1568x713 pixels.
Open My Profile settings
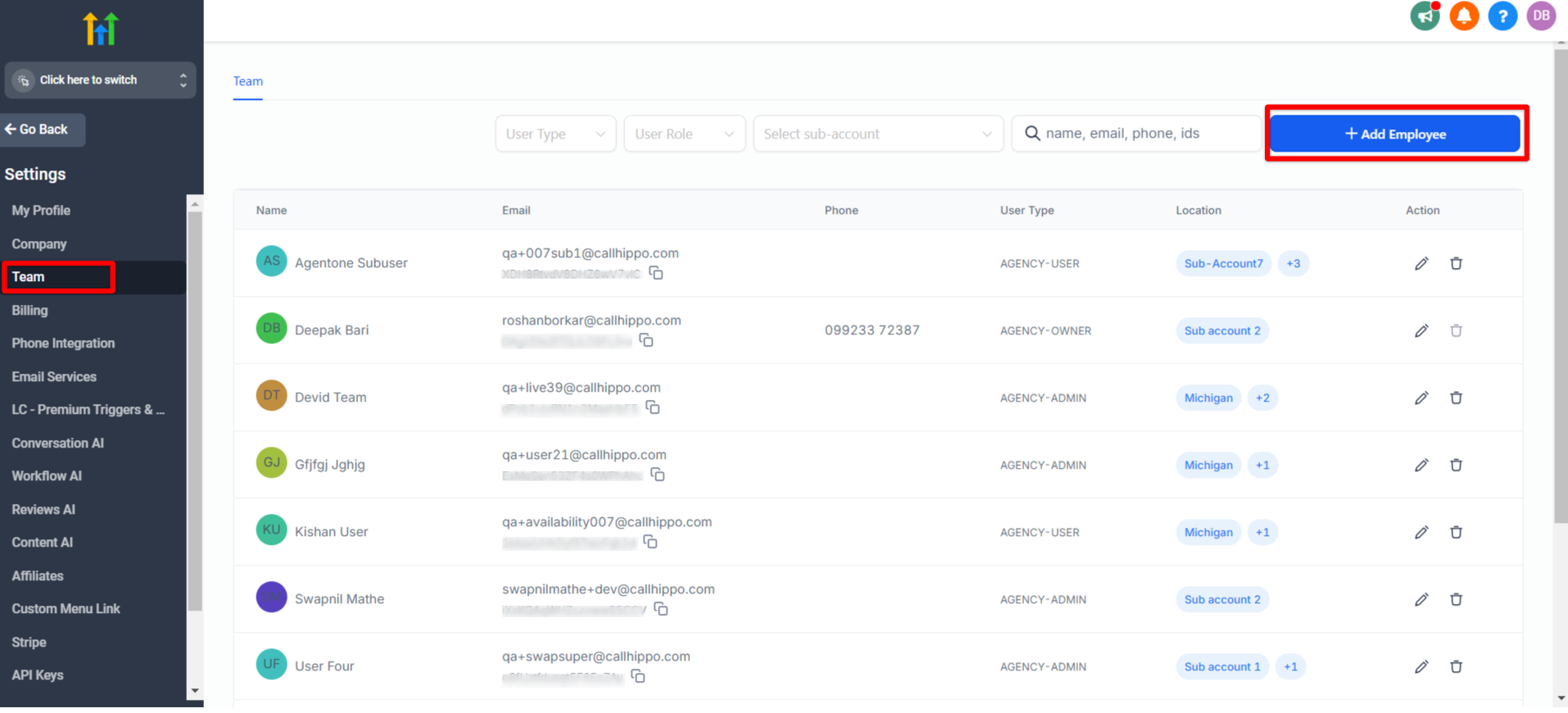click(x=41, y=211)
